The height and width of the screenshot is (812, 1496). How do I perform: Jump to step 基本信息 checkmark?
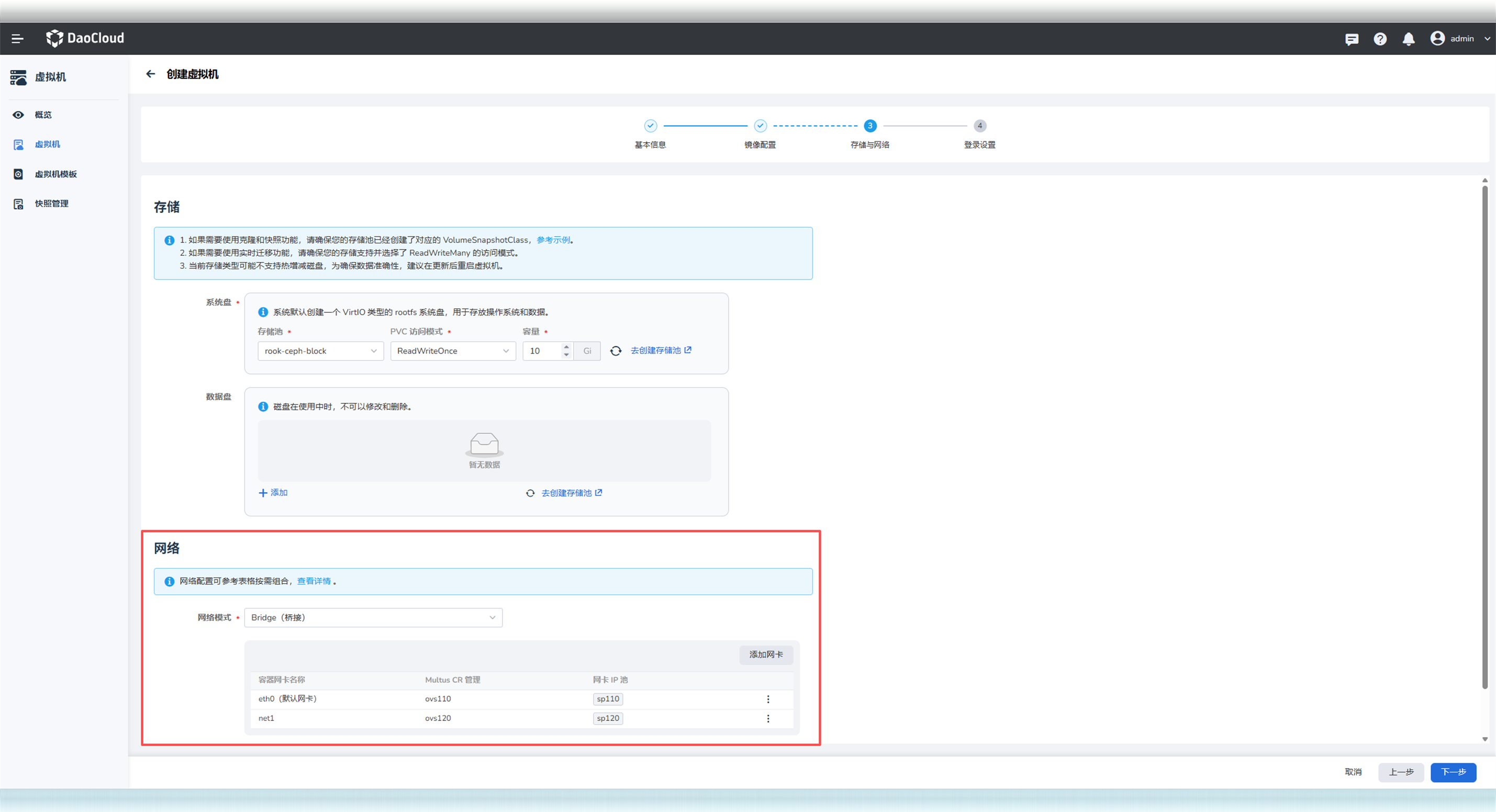(x=651, y=126)
